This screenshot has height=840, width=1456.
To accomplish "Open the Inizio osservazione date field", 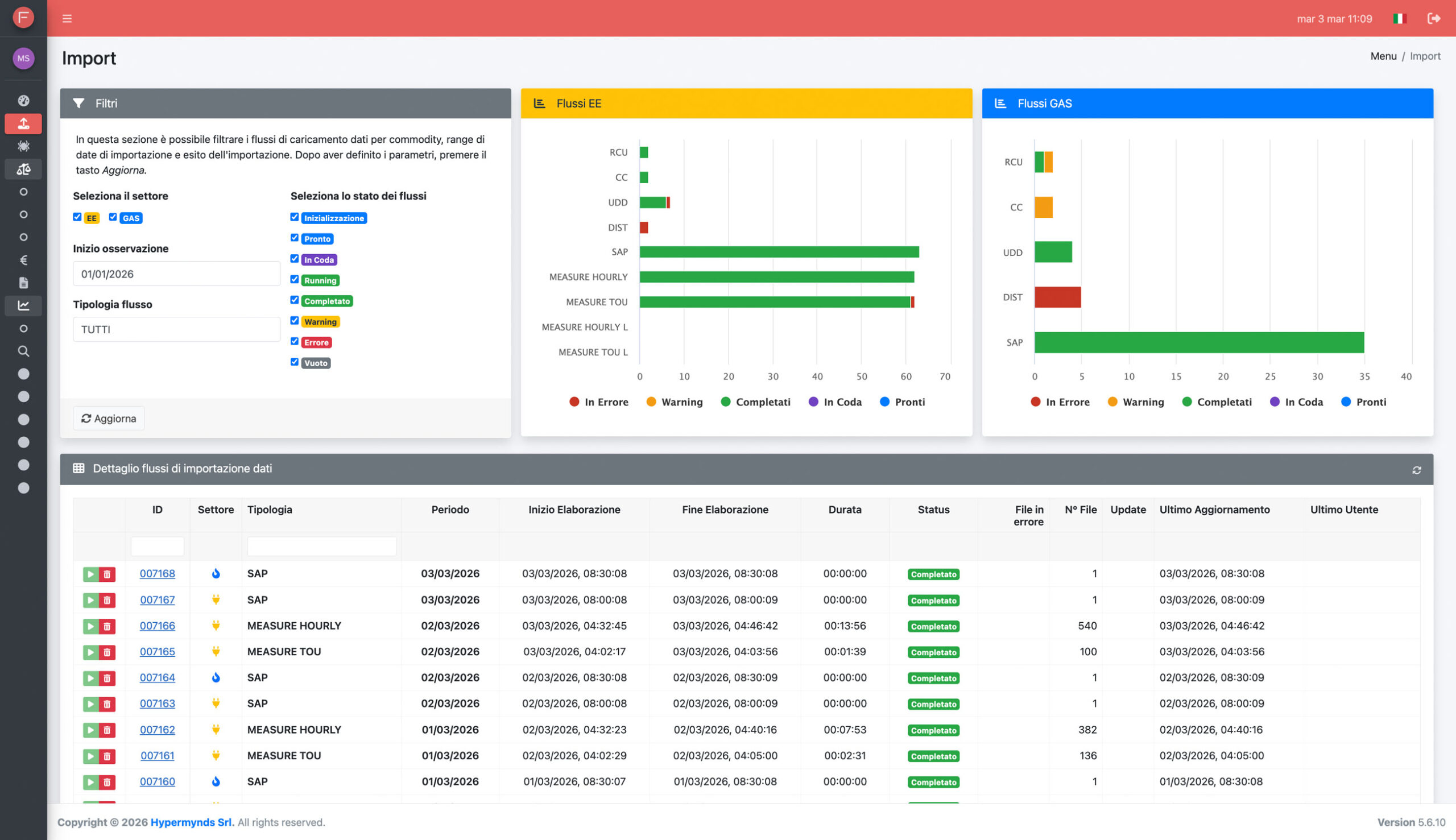I will (x=176, y=274).
